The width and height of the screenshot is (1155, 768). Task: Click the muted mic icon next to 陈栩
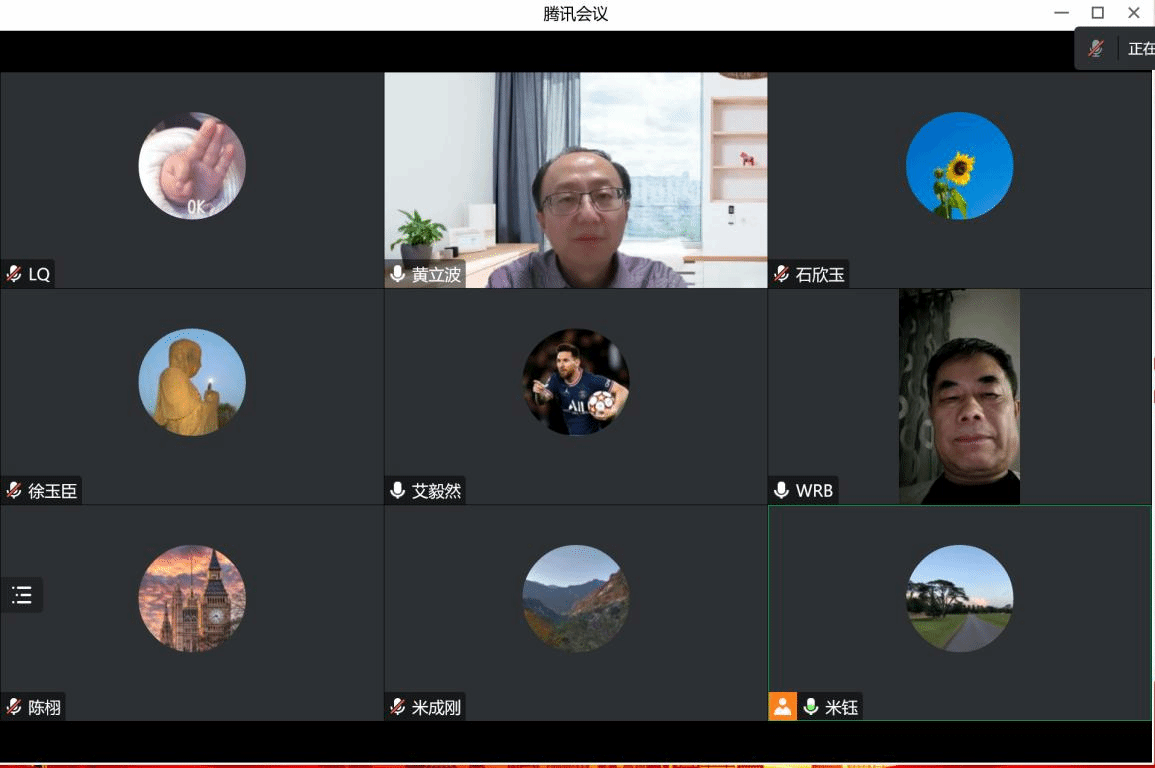(14, 708)
